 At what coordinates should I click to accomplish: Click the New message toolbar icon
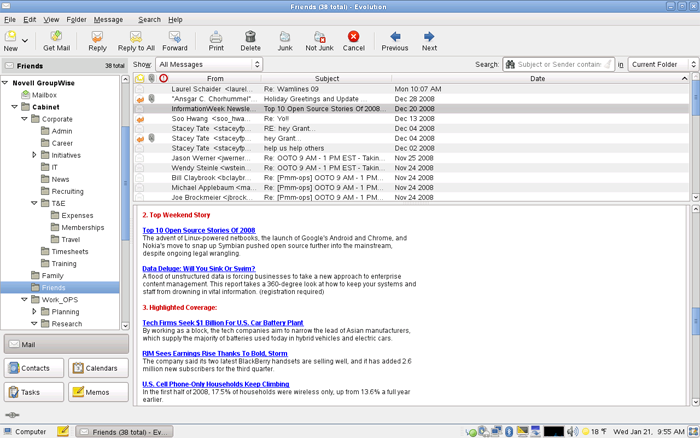tap(11, 41)
